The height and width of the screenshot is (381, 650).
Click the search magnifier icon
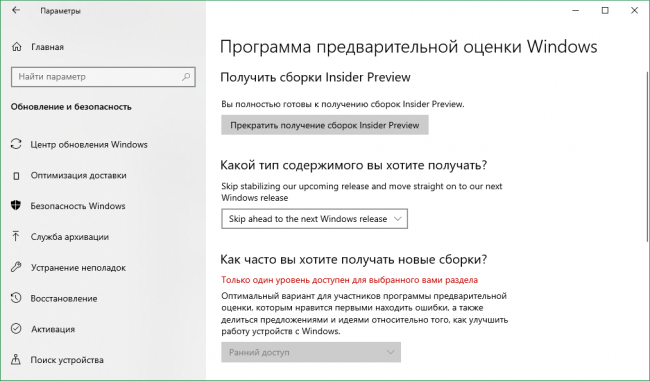pyautogui.click(x=186, y=77)
